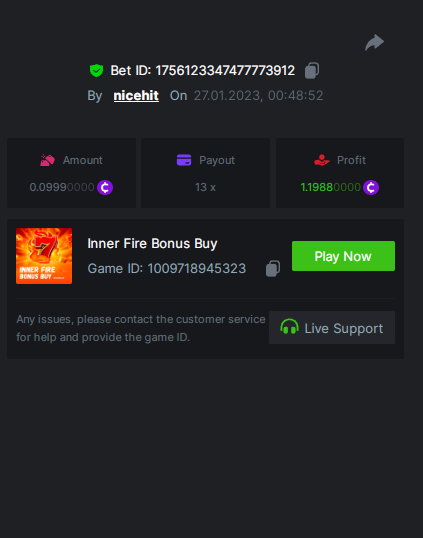This screenshot has width=423, height=538.
Task: Click the Game ID 1009718945323 text
Action: [x=167, y=269]
